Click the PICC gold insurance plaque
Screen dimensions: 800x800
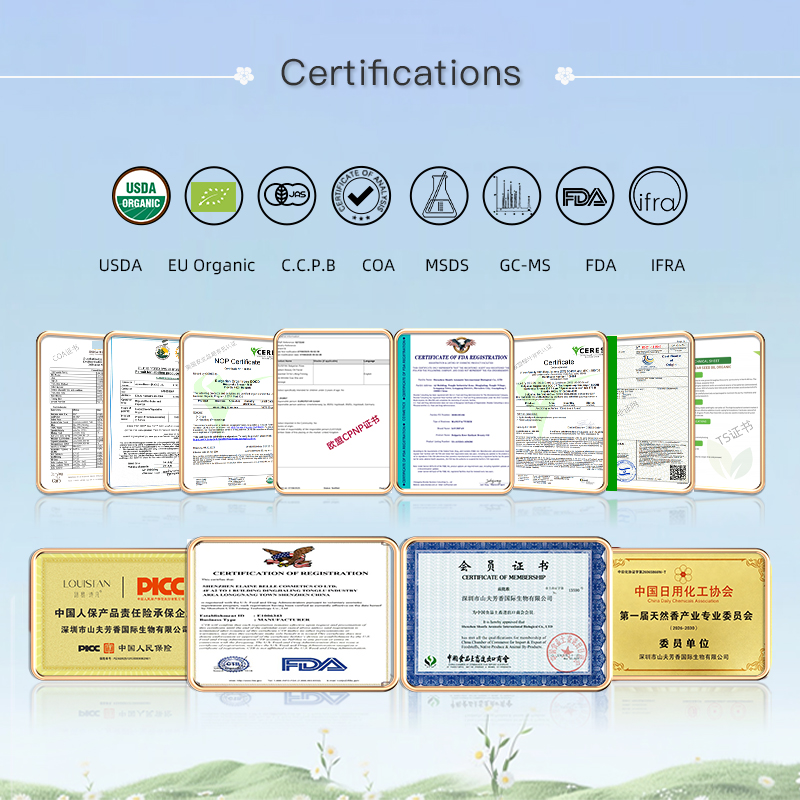point(109,614)
